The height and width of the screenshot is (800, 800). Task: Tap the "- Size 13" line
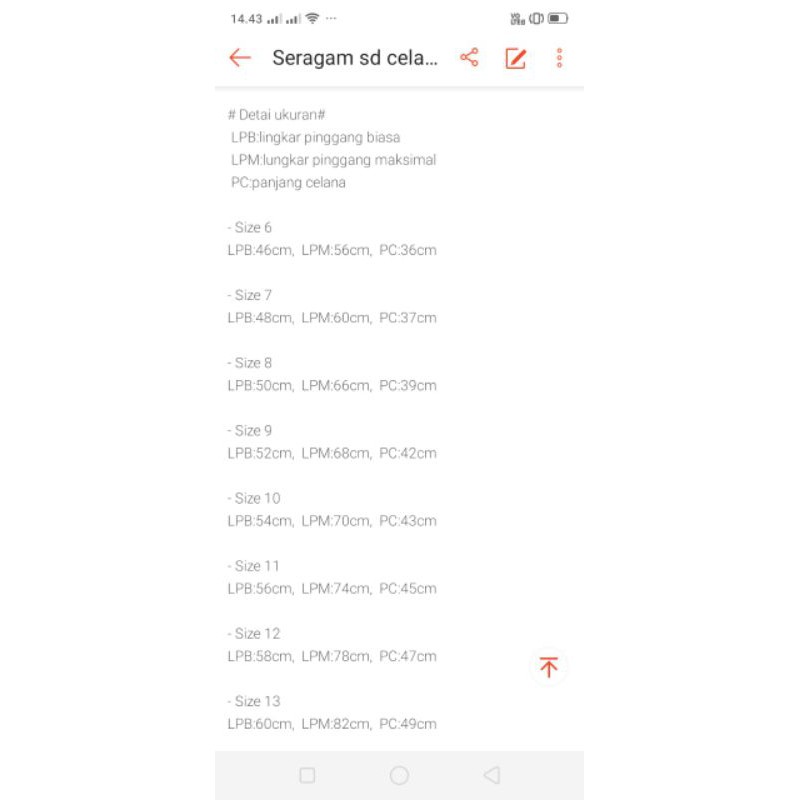click(x=253, y=701)
